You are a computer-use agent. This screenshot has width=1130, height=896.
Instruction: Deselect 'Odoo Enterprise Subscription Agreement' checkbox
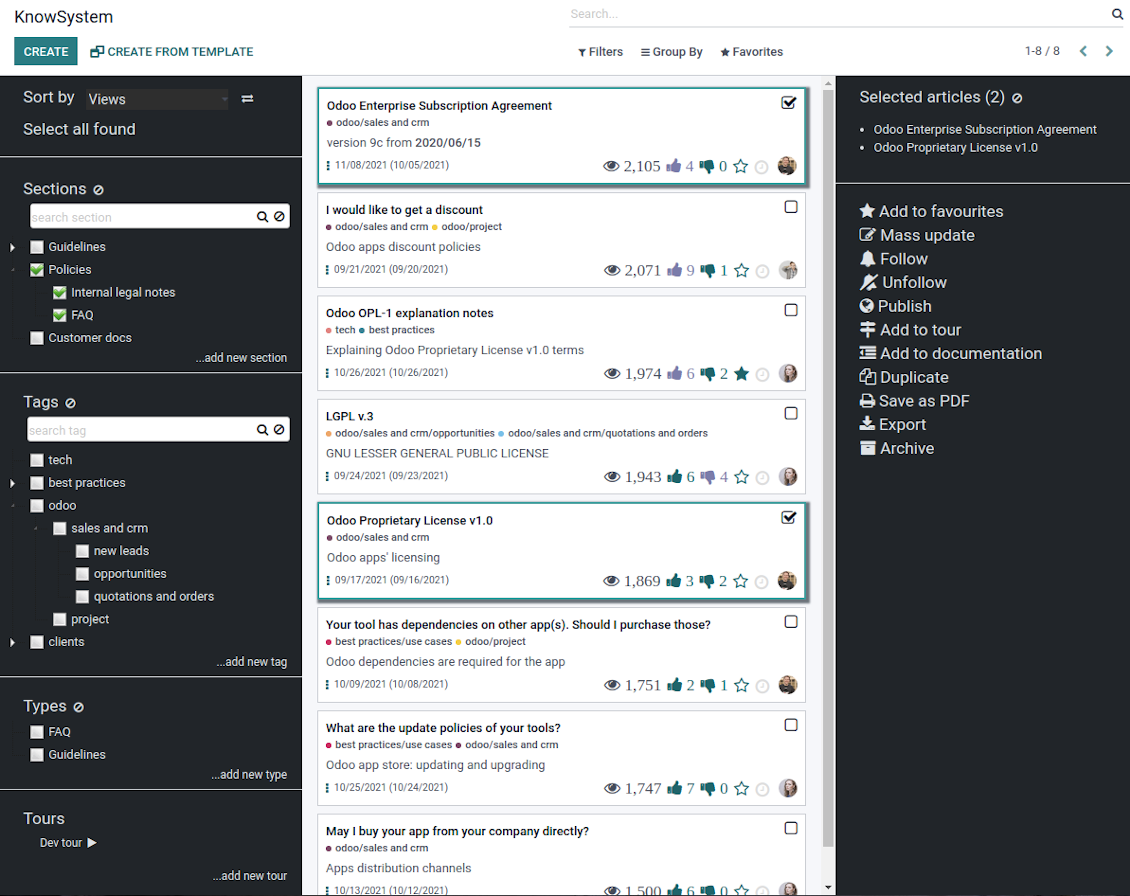tap(789, 103)
